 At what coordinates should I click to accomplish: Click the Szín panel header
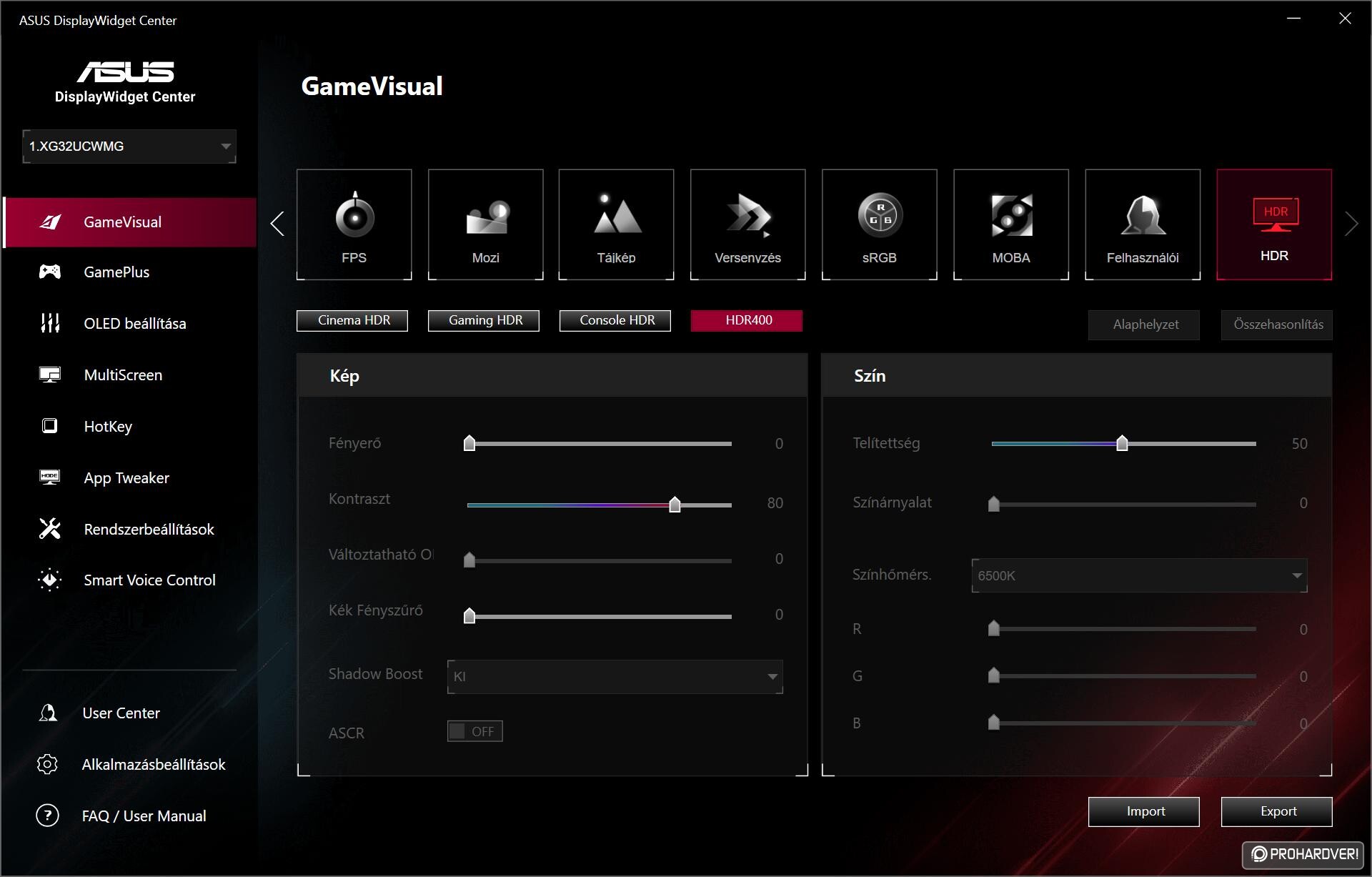click(1077, 376)
